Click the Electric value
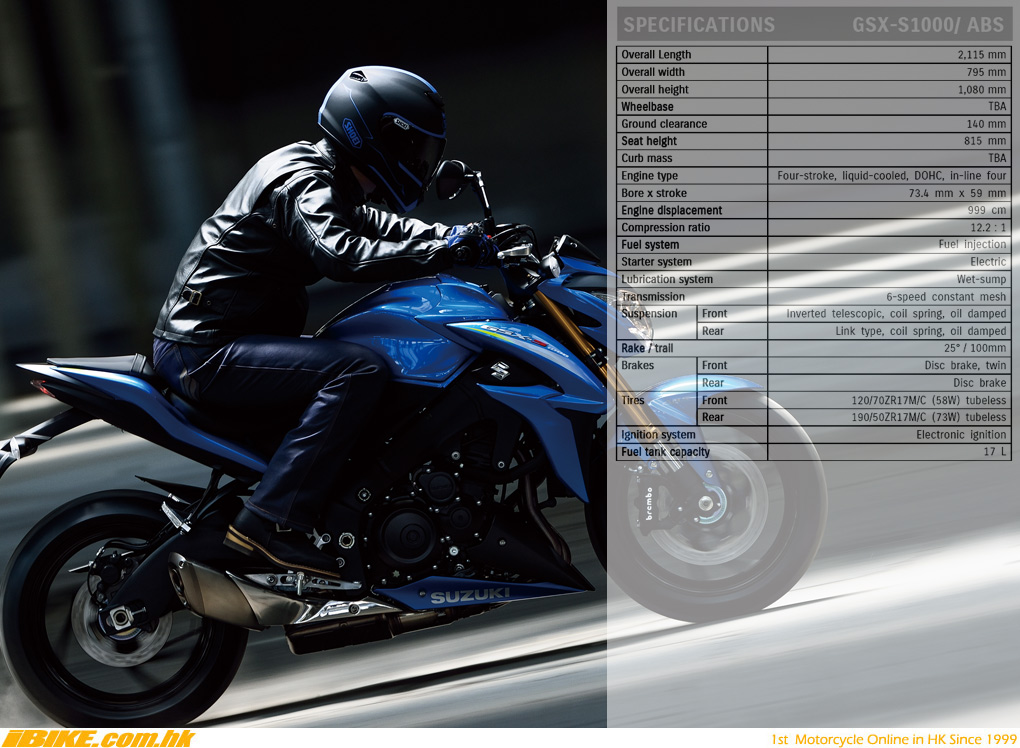The height and width of the screenshot is (748, 1020). (x=988, y=262)
